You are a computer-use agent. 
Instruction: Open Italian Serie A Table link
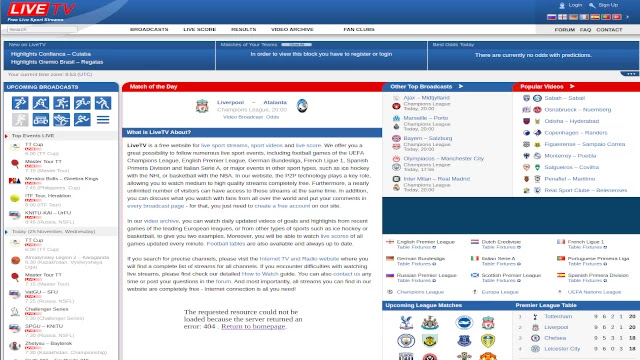[x=487, y=264]
